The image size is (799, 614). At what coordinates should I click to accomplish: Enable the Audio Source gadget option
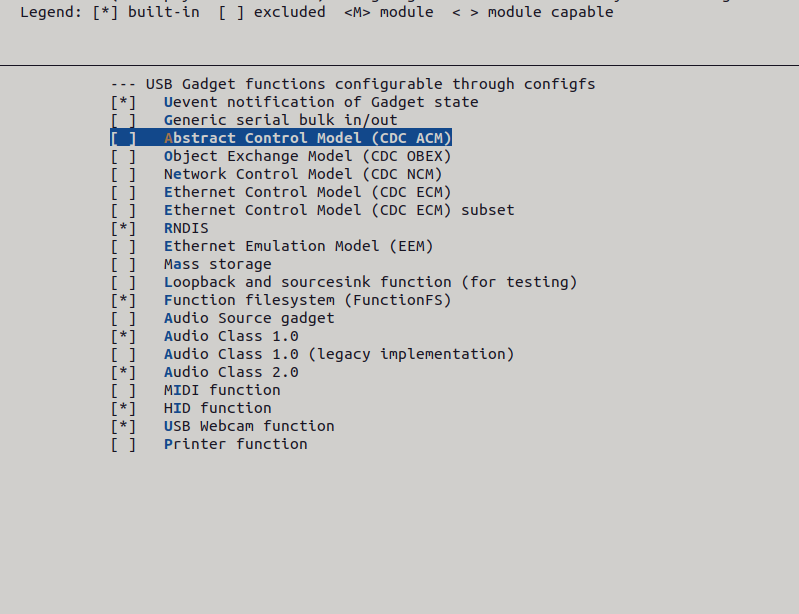(x=123, y=318)
